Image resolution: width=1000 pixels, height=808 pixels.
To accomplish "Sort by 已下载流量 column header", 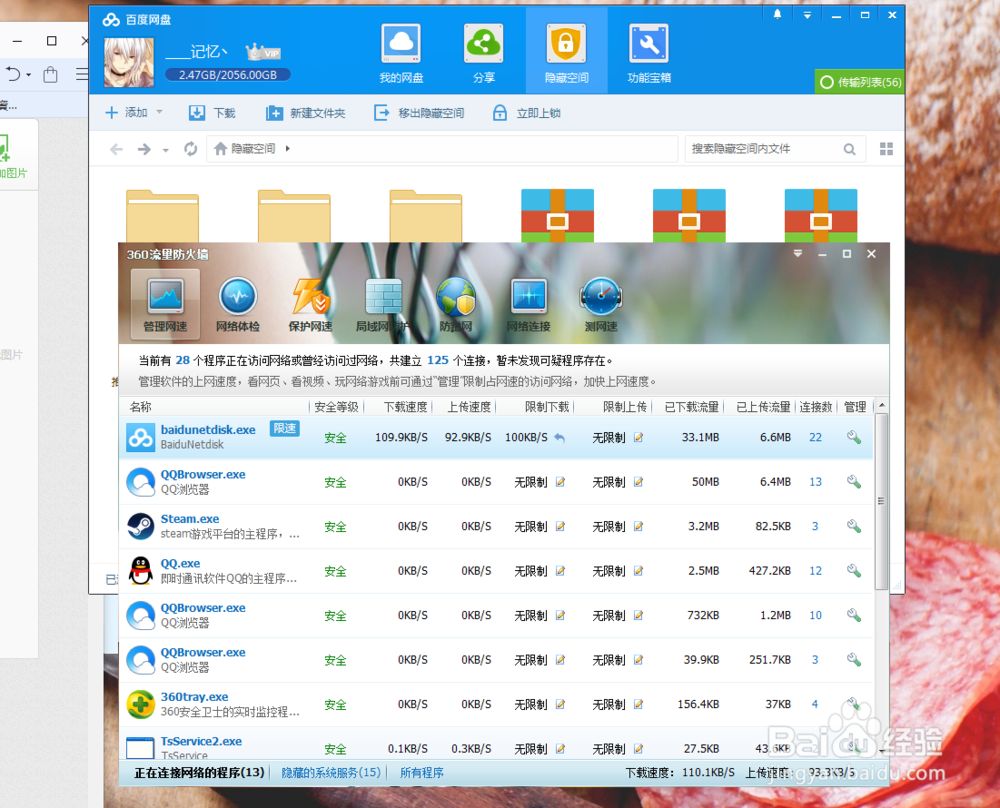I will coord(691,407).
